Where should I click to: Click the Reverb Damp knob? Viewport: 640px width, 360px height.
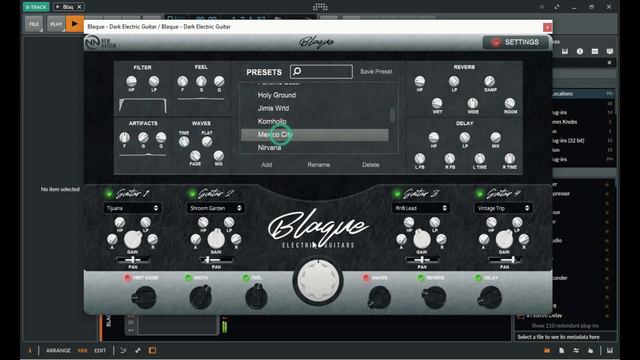[x=489, y=81]
